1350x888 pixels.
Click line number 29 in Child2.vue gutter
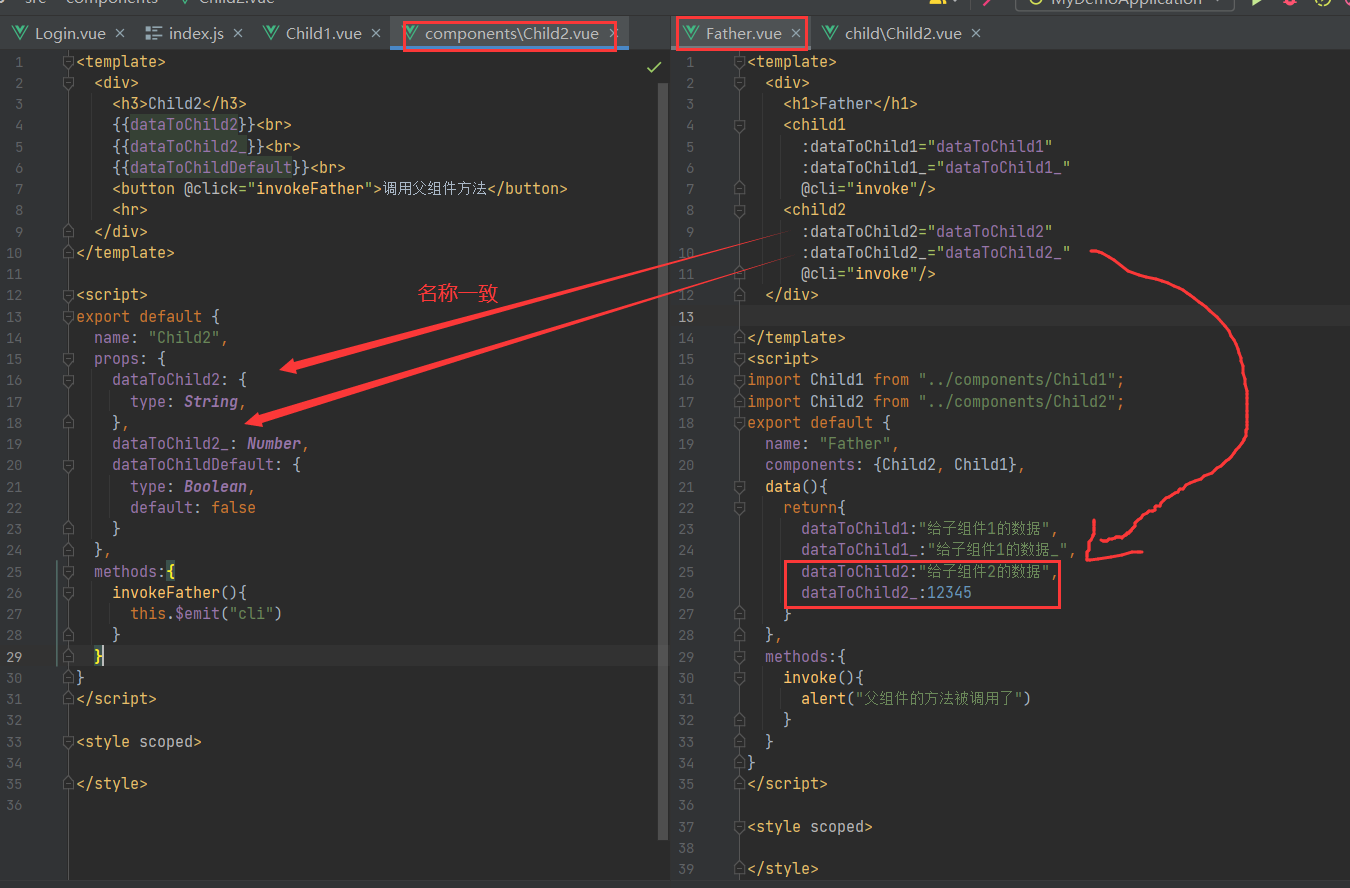(x=13, y=656)
